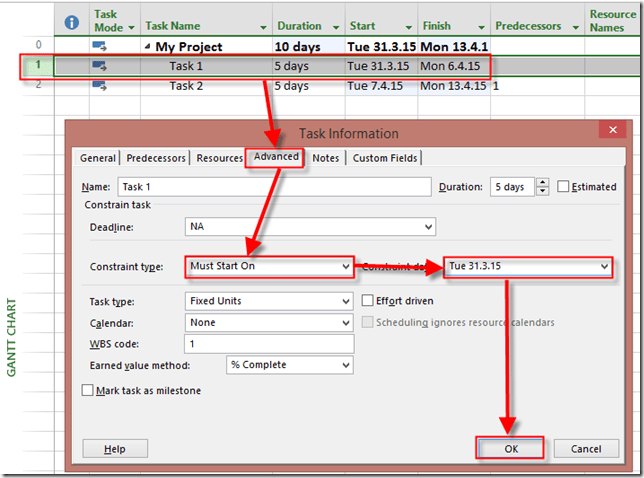Open the Constraint date dropdown
The height and width of the screenshot is (478, 644).
(x=603, y=267)
